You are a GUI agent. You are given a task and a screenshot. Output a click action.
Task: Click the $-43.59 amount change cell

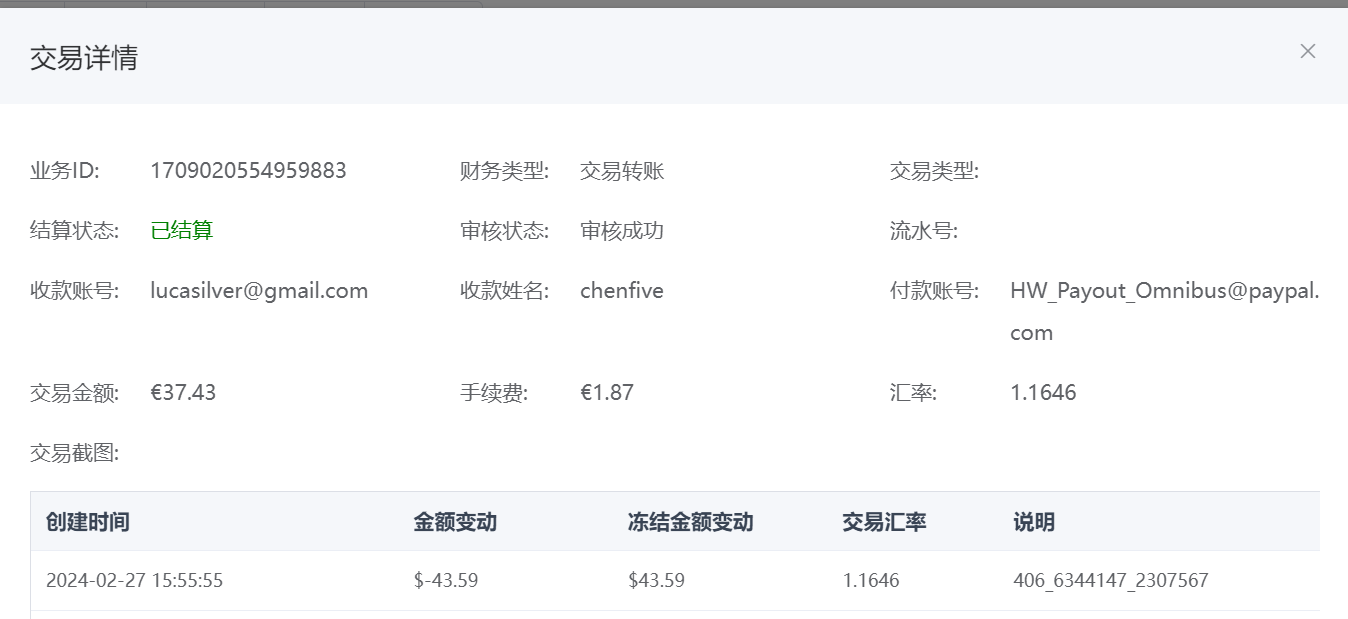point(446,580)
